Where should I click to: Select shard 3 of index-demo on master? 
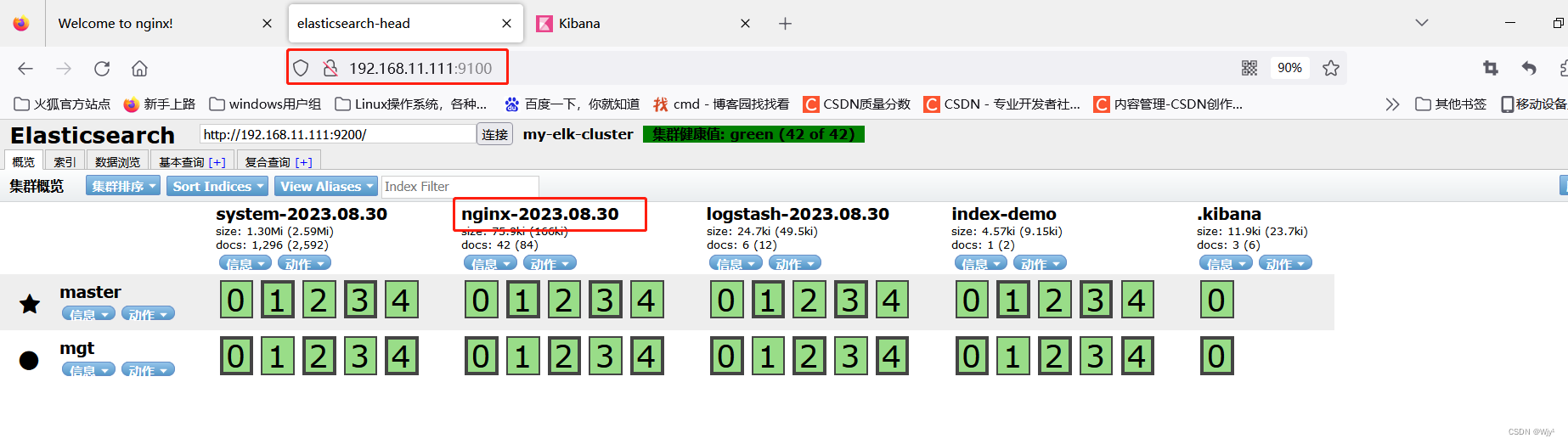coord(1096,300)
